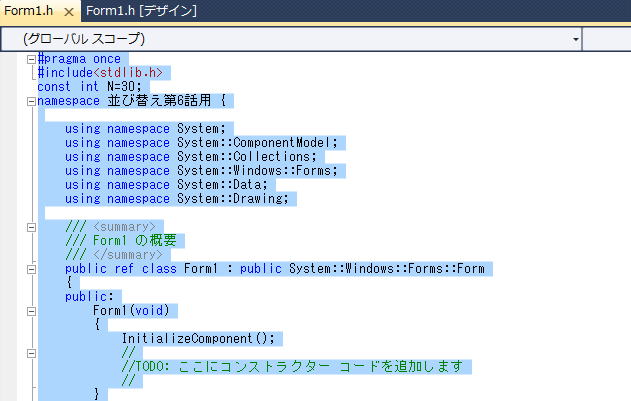The width and height of the screenshot is (631, 401).
Task: Click the using namespace System; line
Action: [145, 129]
